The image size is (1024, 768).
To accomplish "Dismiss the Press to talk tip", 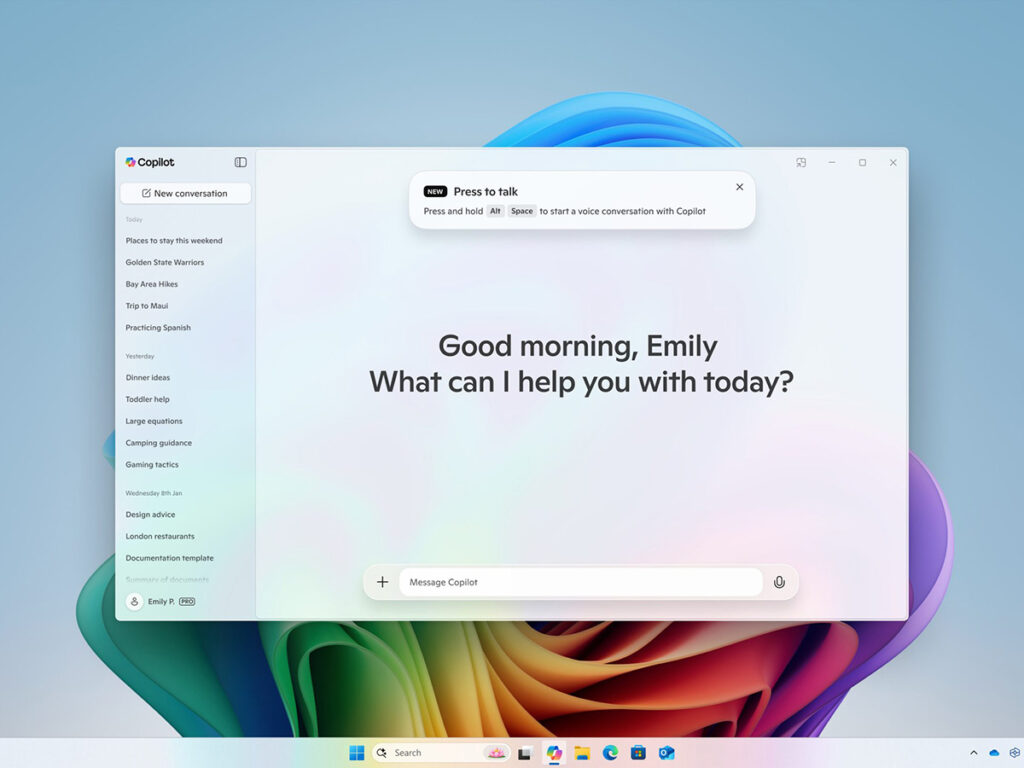I will pyautogui.click(x=740, y=187).
